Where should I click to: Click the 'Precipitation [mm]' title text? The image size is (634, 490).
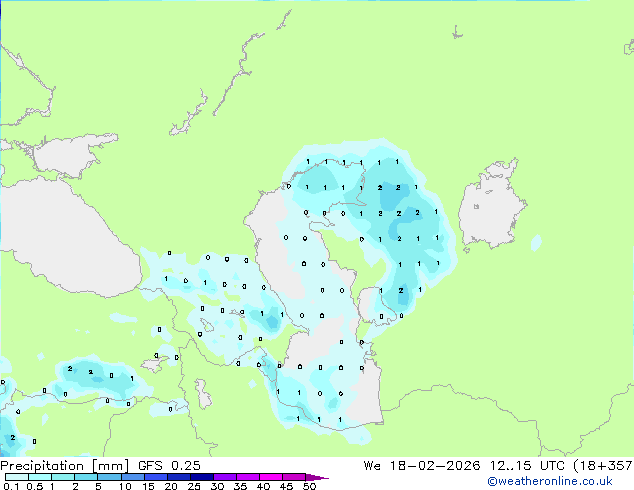pyautogui.click(x=65, y=466)
